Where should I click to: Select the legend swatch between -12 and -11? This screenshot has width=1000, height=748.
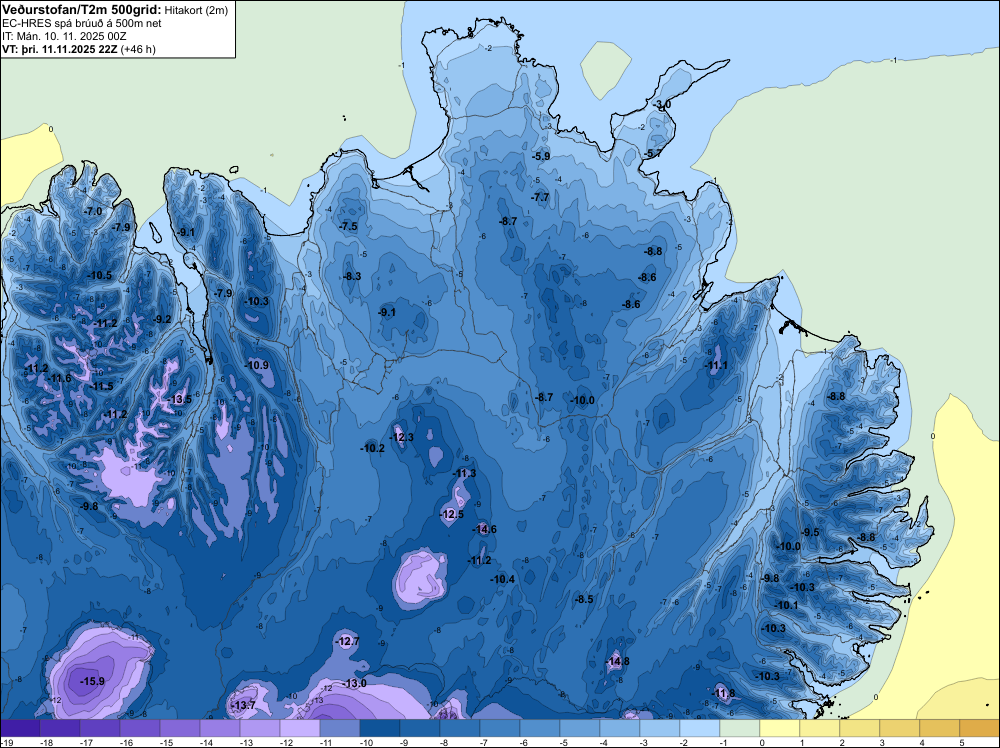click(x=300, y=728)
